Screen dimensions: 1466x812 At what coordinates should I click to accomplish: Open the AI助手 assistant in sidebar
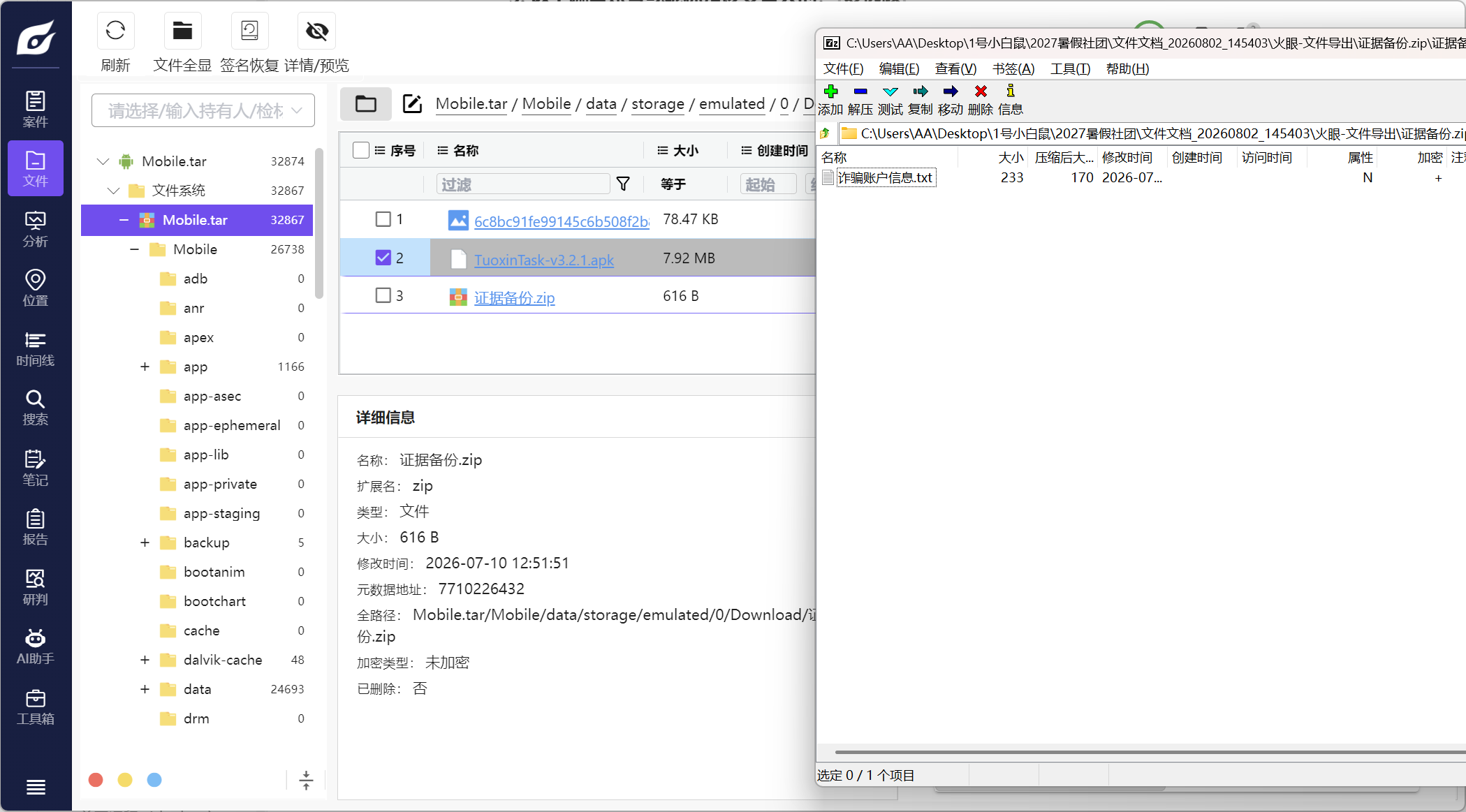(x=36, y=647)
